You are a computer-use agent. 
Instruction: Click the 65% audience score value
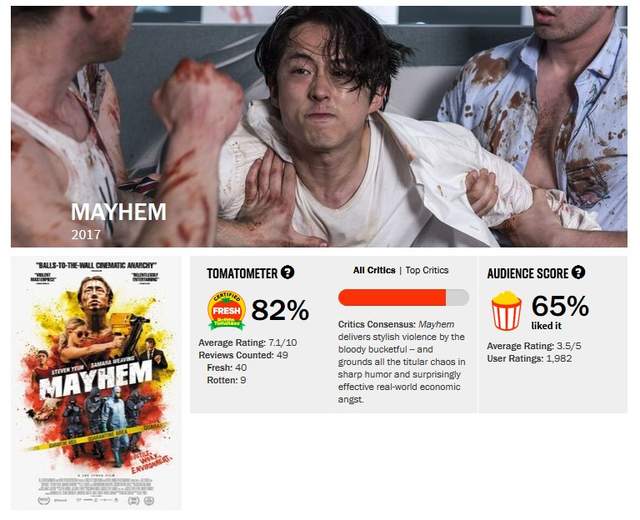tap(560, 306)
